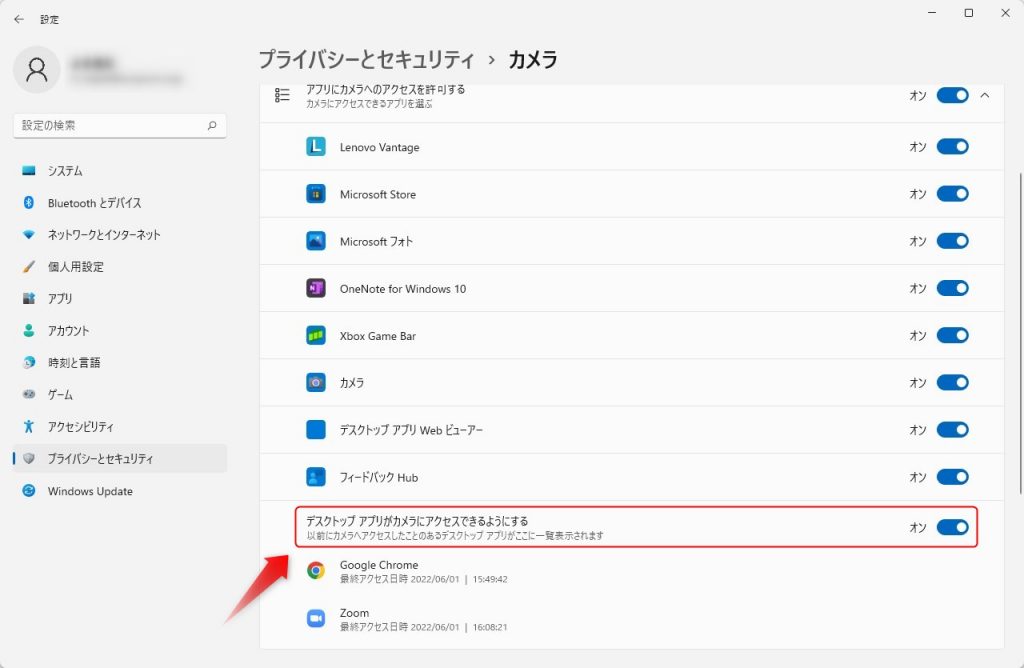
Task: Click the search magnifier icon
Action: (x=212, y=125)
